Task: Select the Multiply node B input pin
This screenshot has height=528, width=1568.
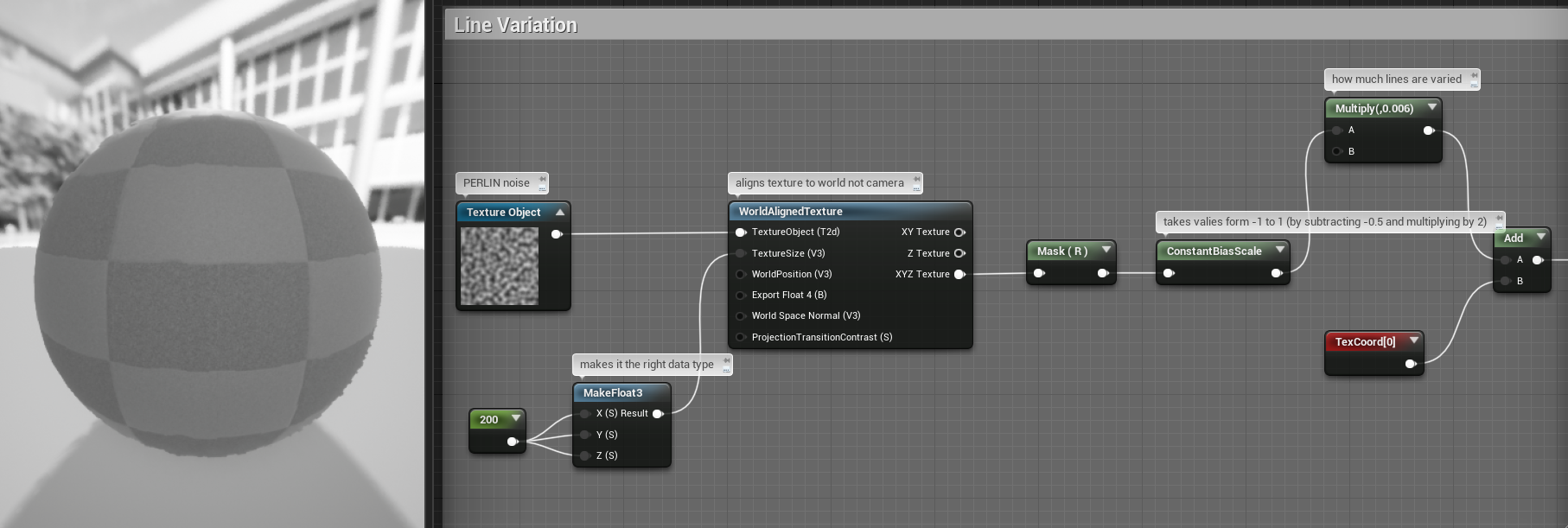Action: pyautogui.click(x=1337, y=151)
